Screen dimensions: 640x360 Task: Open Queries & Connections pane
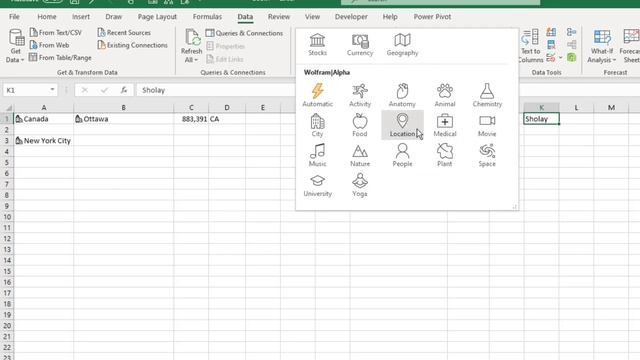[x=244, y=33]
